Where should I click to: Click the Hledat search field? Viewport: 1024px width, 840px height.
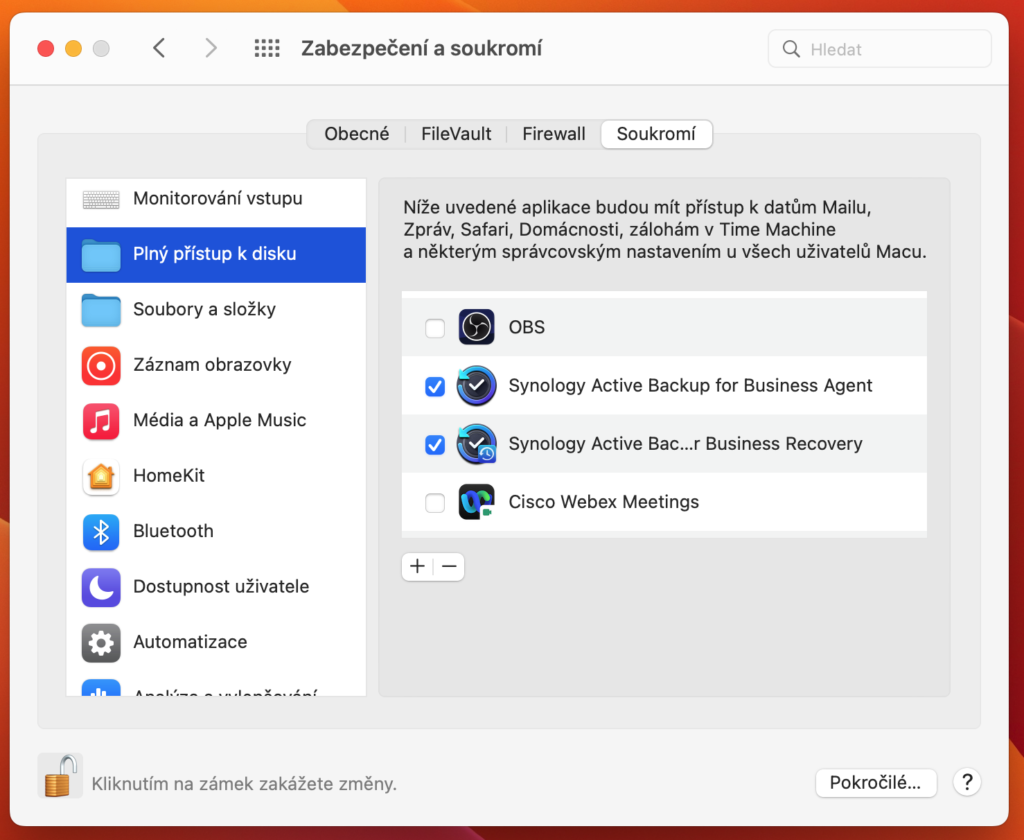880,49
